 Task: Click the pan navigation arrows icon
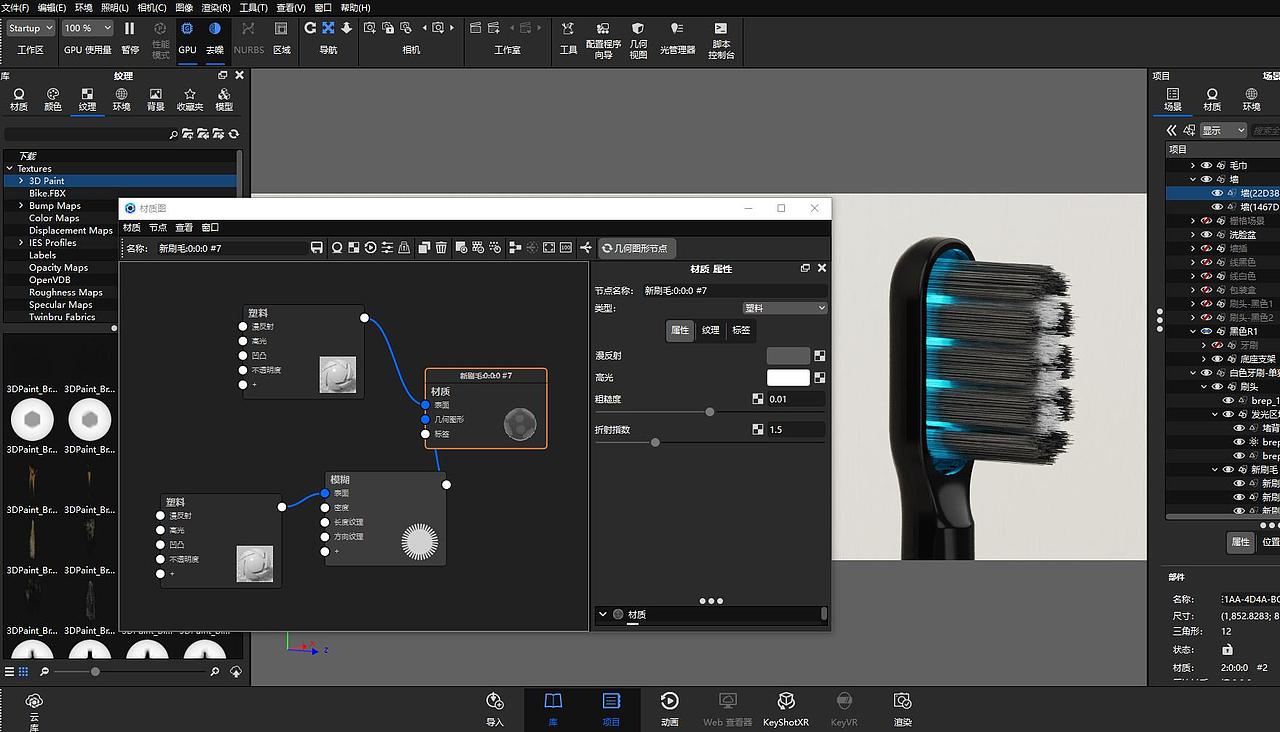328,28
